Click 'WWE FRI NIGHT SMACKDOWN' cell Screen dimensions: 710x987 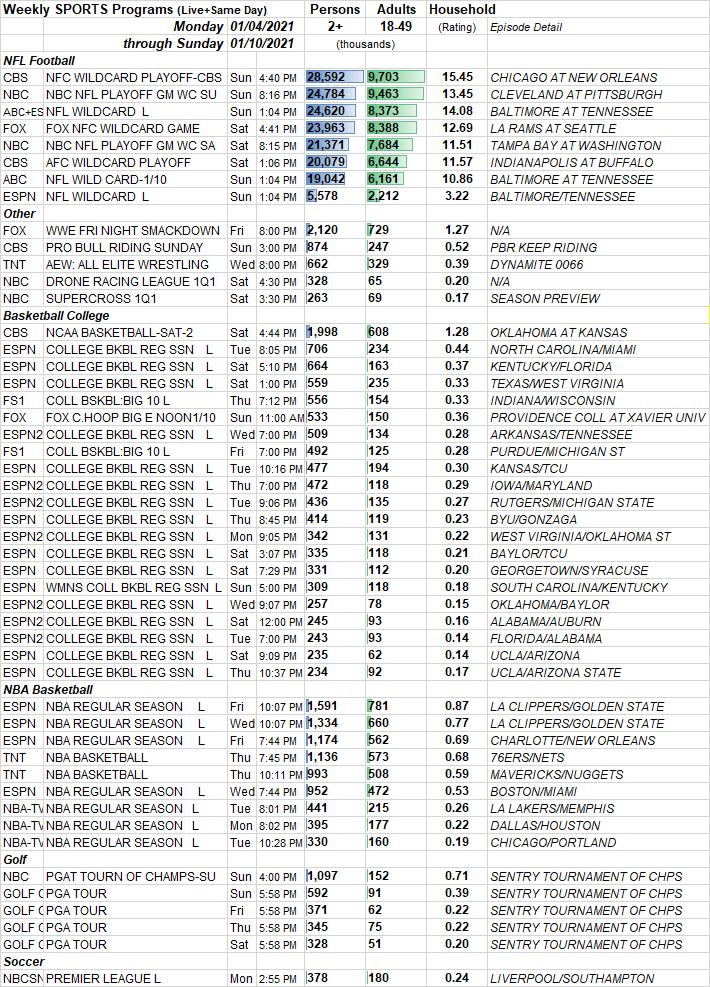[x=133, y=230]
